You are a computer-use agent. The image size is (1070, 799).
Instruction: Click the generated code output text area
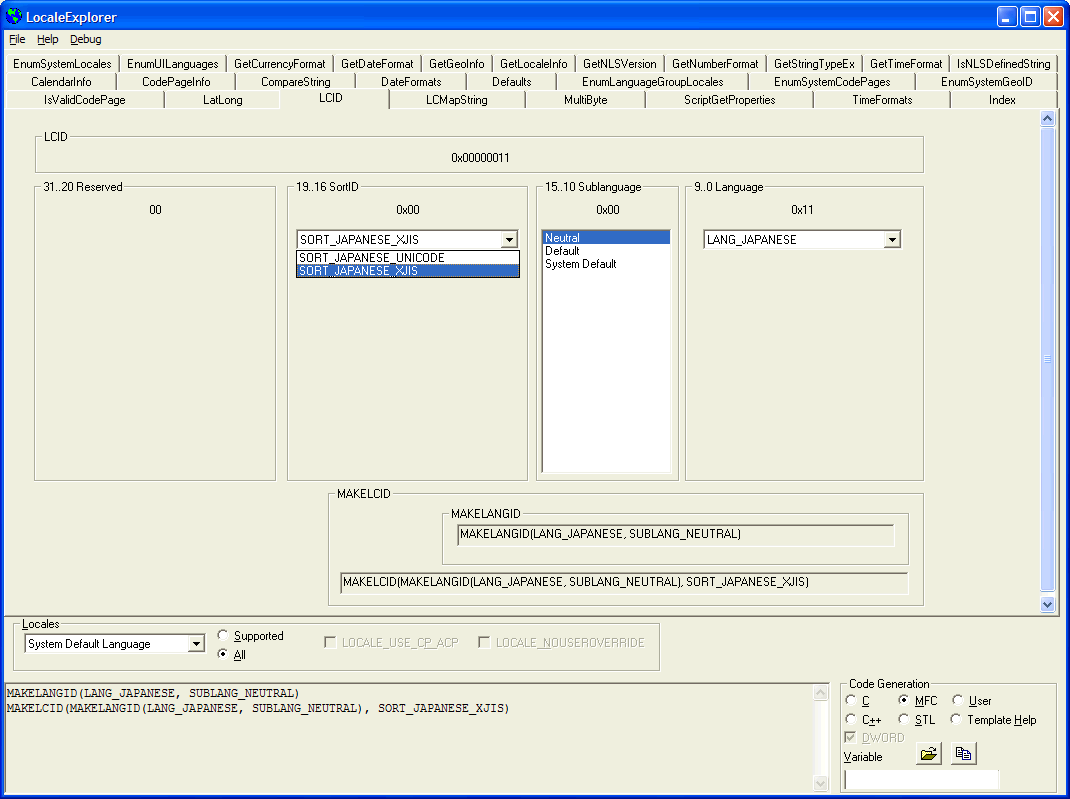pyautogui.click(x=410, y=738)
